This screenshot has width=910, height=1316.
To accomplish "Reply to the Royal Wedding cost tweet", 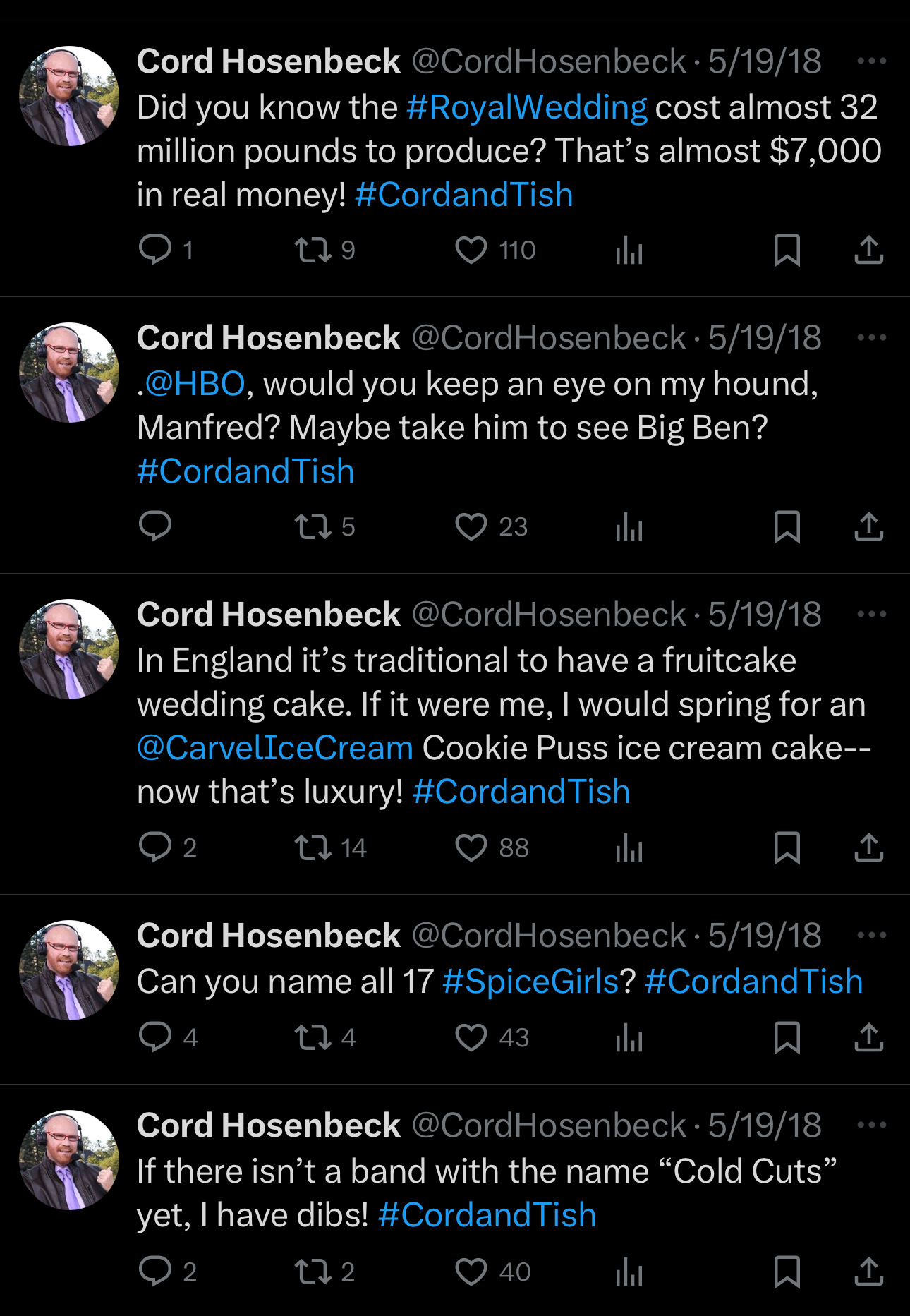I will click(x=155, y=250).
